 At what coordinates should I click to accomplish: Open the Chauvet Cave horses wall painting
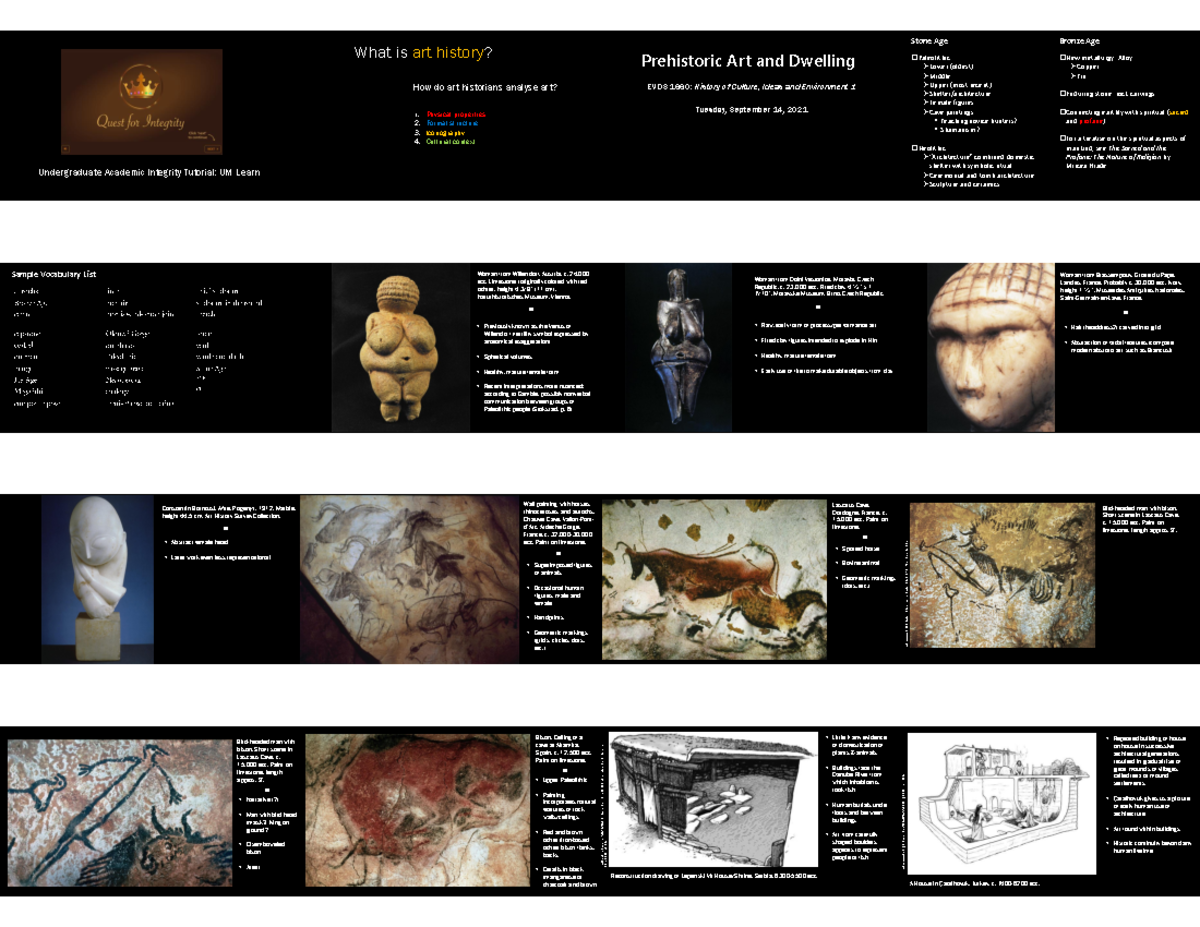click(409, 578)
